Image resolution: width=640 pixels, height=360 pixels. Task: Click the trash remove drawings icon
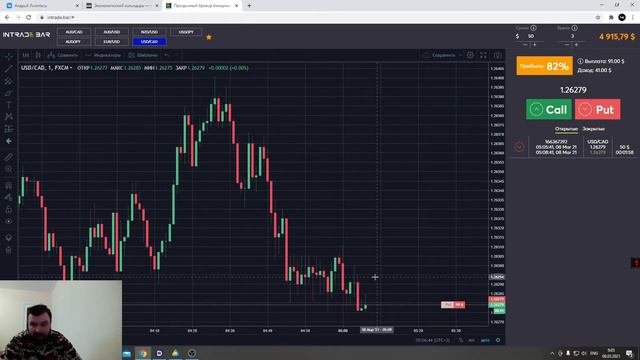click(9, 250)
